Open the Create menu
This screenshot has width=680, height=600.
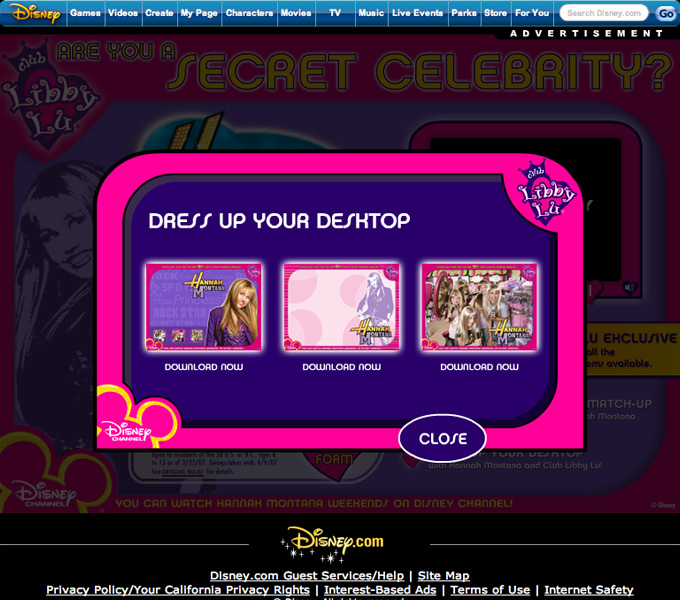coord(159,13)
